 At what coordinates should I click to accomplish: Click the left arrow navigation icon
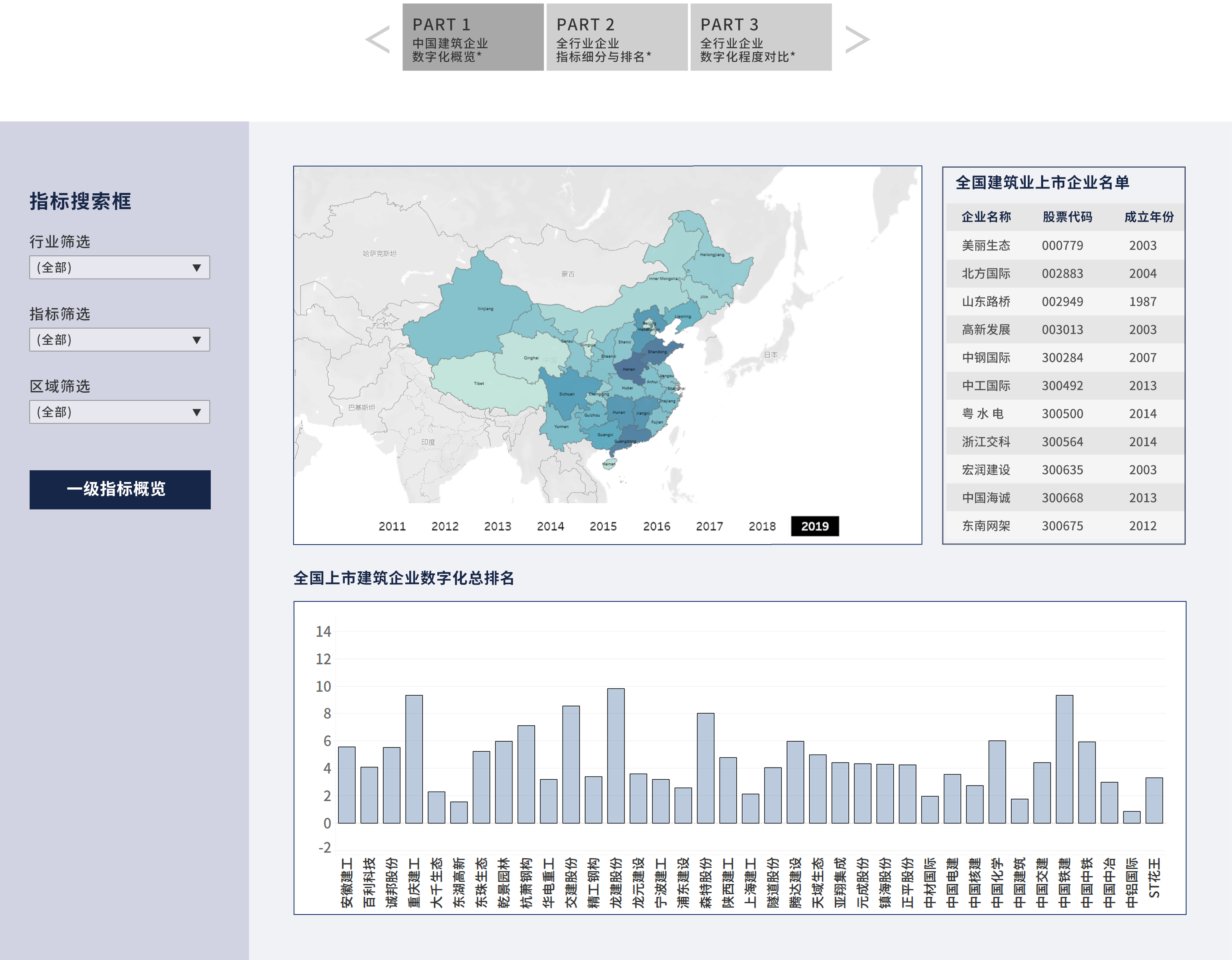[x=377, y=39]
